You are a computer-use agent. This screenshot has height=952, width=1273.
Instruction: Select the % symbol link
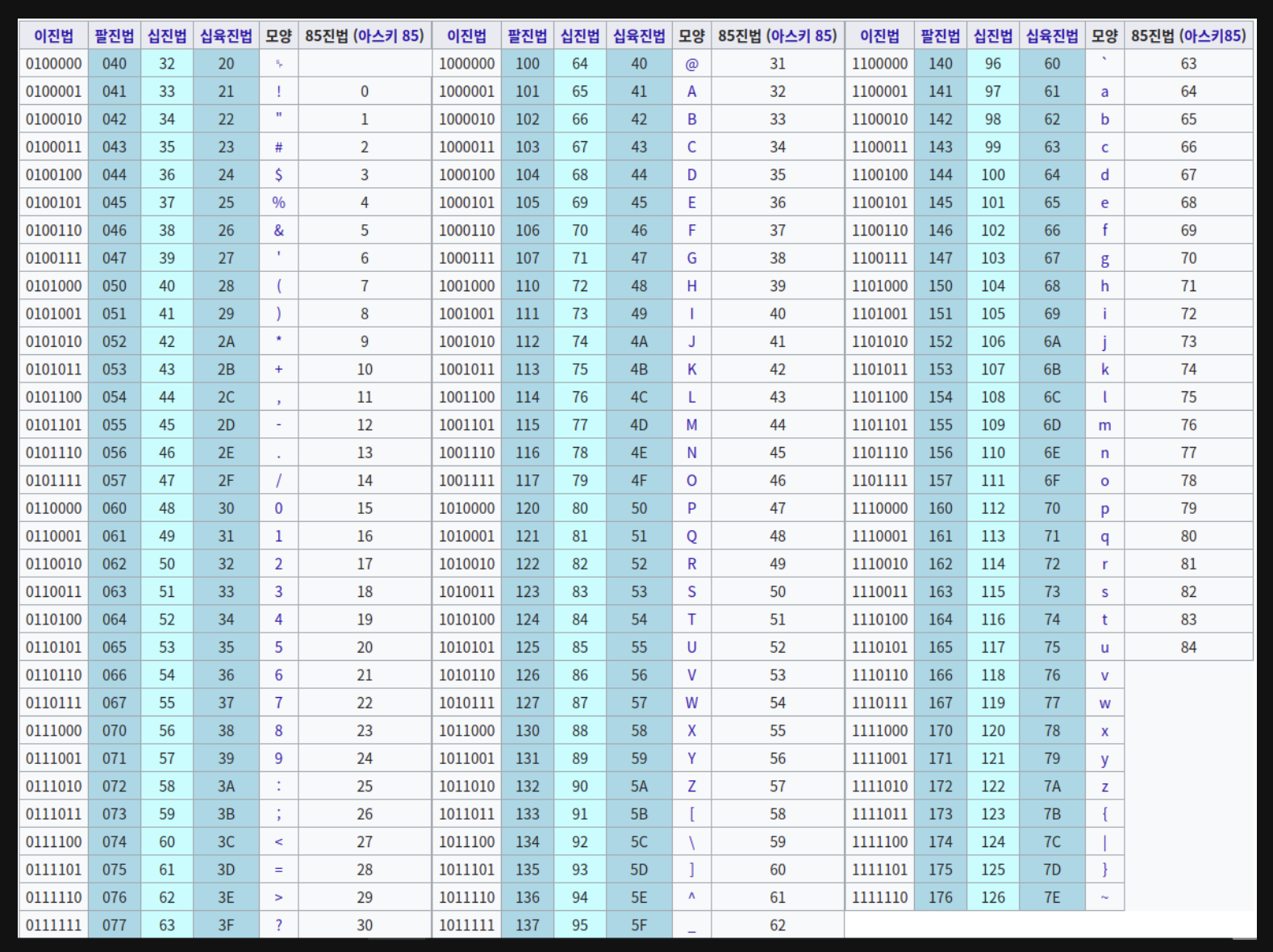pos(278,203)
